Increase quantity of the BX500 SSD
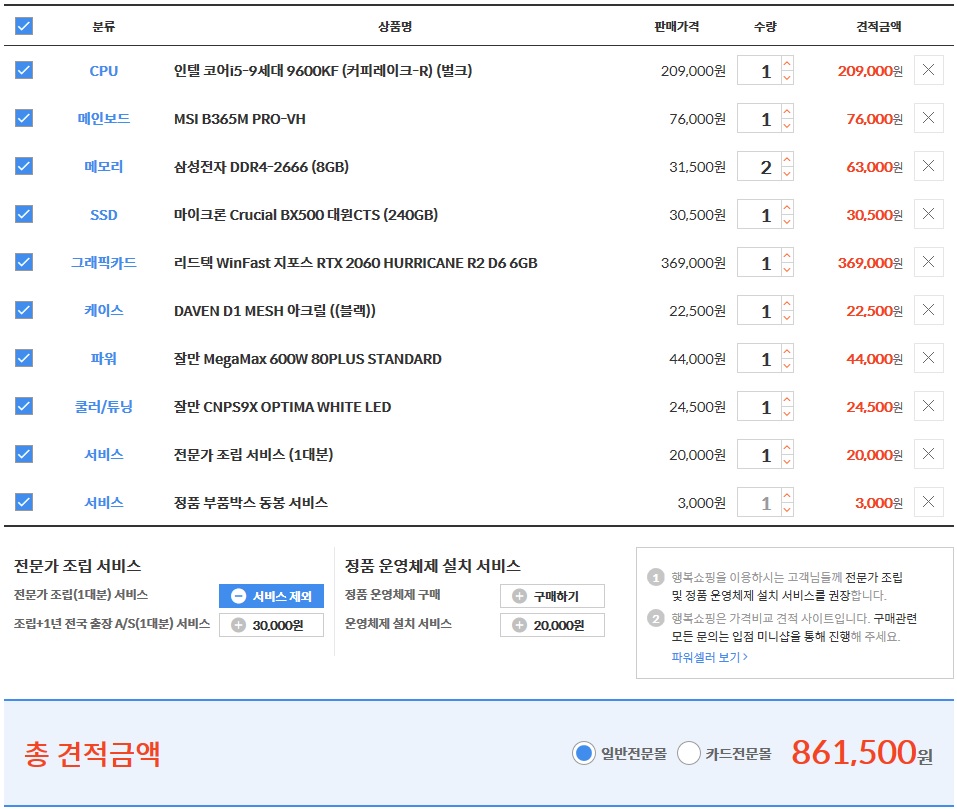This screenshot has width=957, height=809. (x=787, y=207)
